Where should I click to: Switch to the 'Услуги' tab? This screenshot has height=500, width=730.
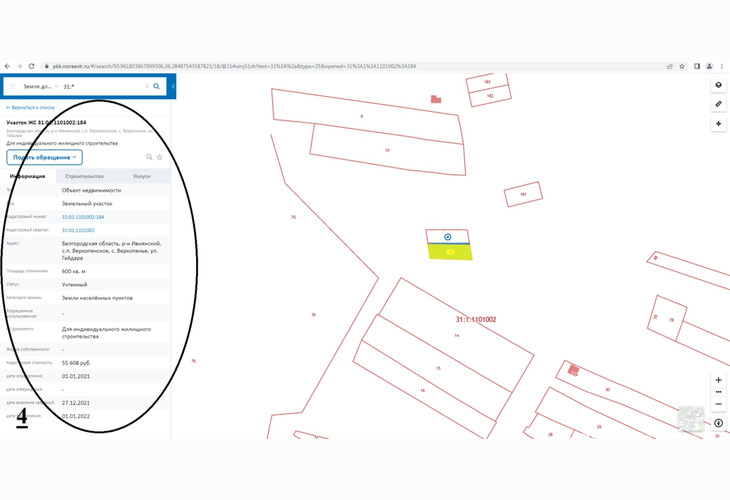pyautogui.click(x=142, y=176)
